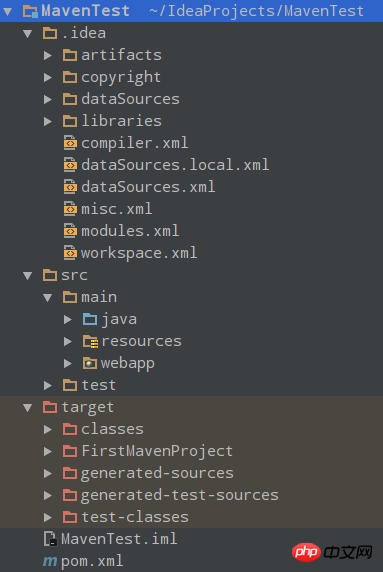Viewport: 383px width, 572px height.
Task: Click the red target folder icon
Action: coord(50,407)
